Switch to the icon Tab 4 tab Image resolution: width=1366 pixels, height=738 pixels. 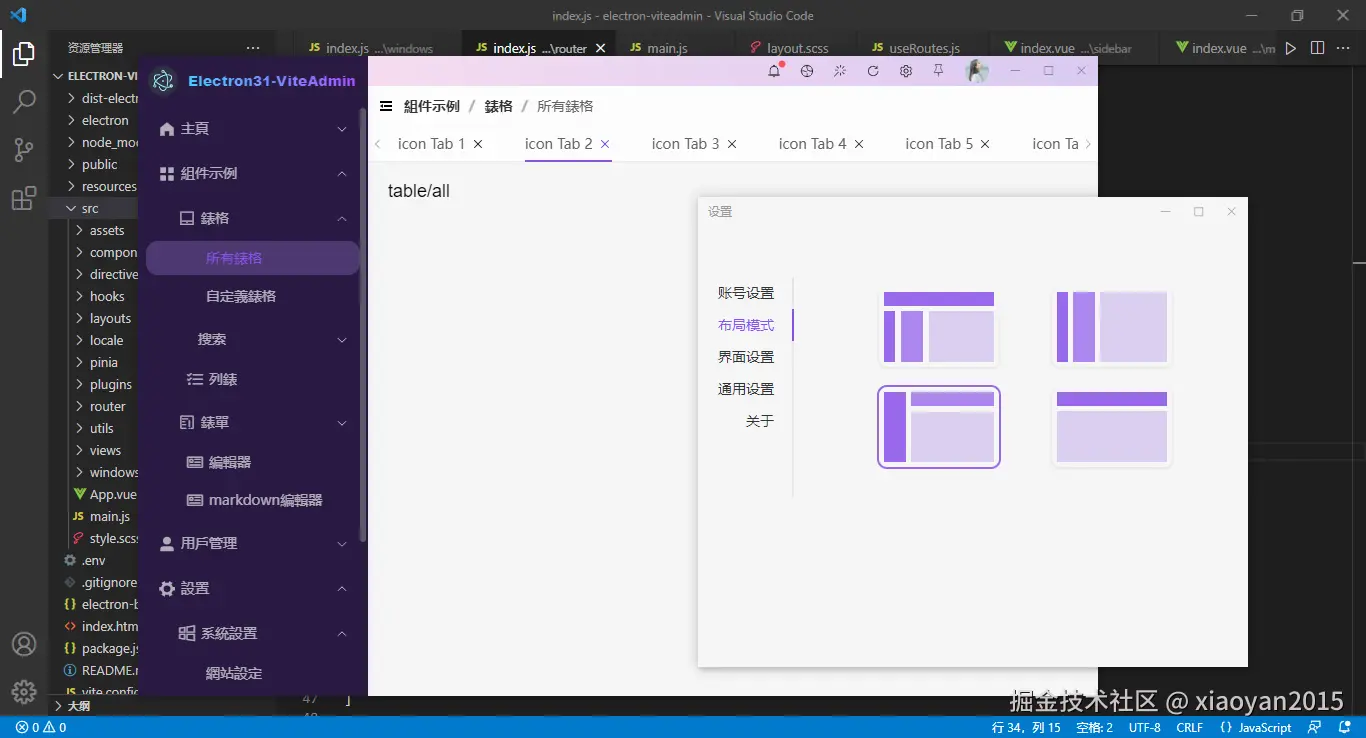812,143
